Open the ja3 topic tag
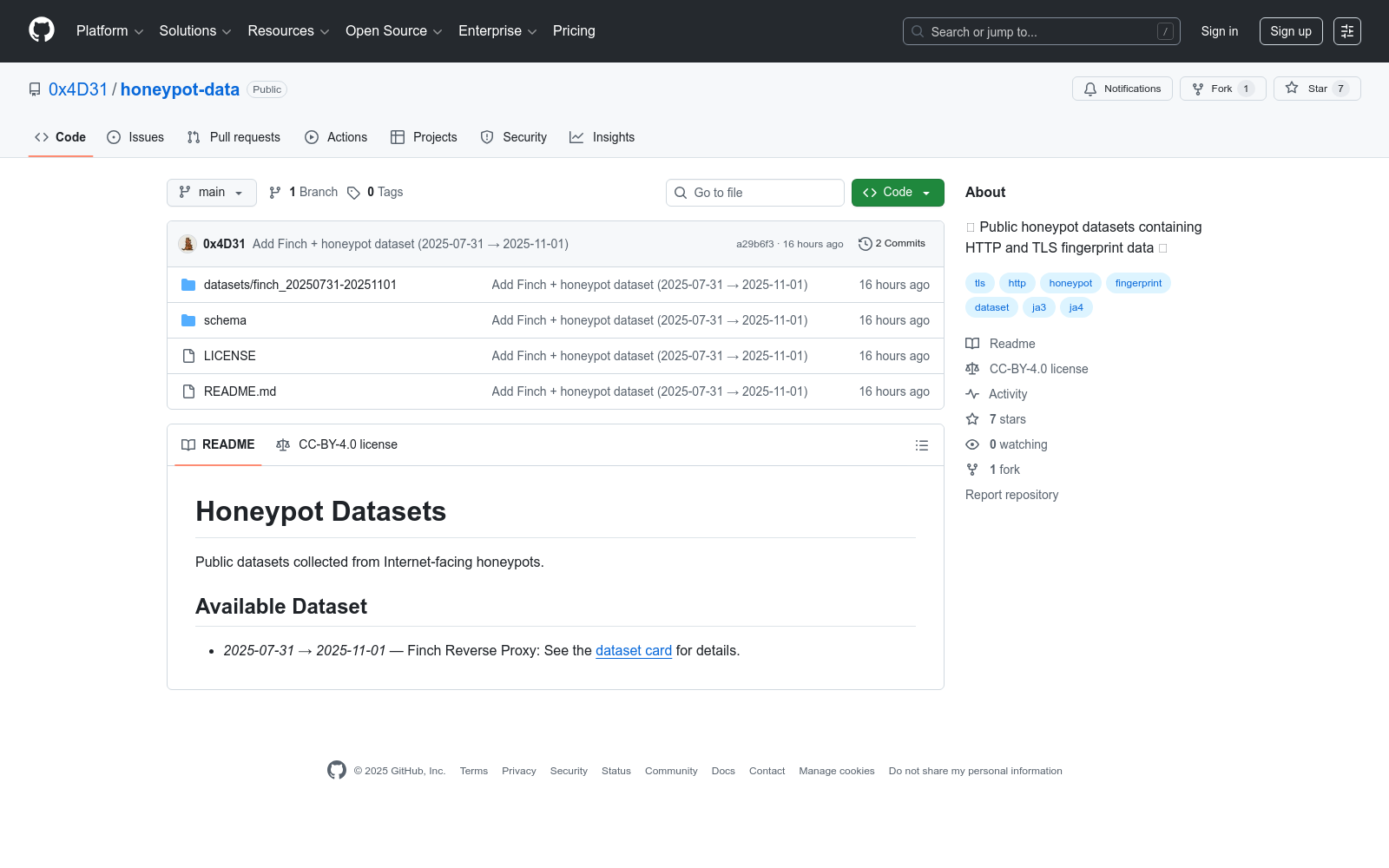This screenshot has width=1389, height=868. pos(1039,307)
